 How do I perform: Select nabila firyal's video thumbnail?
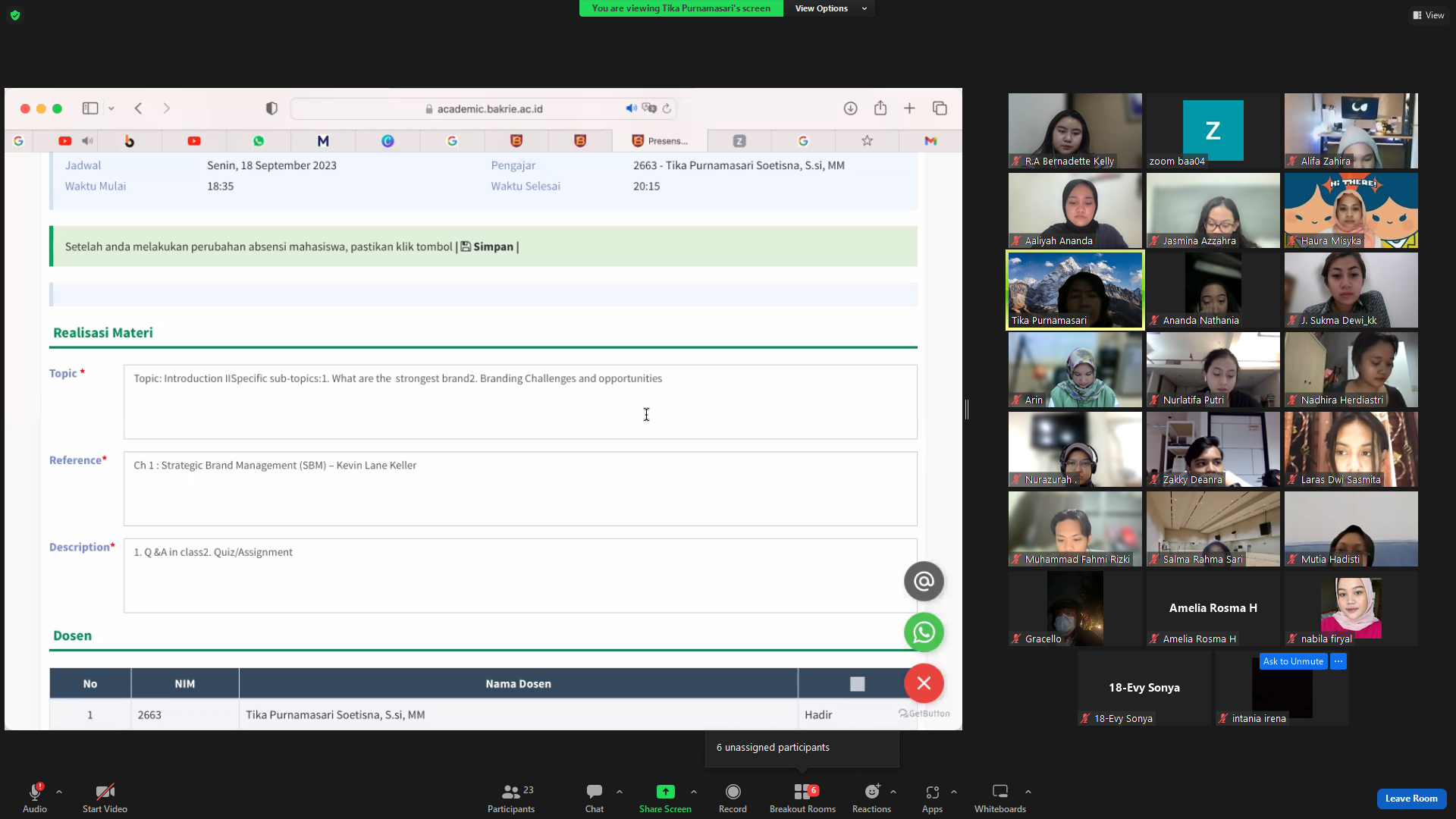(x=1351, y=608)
